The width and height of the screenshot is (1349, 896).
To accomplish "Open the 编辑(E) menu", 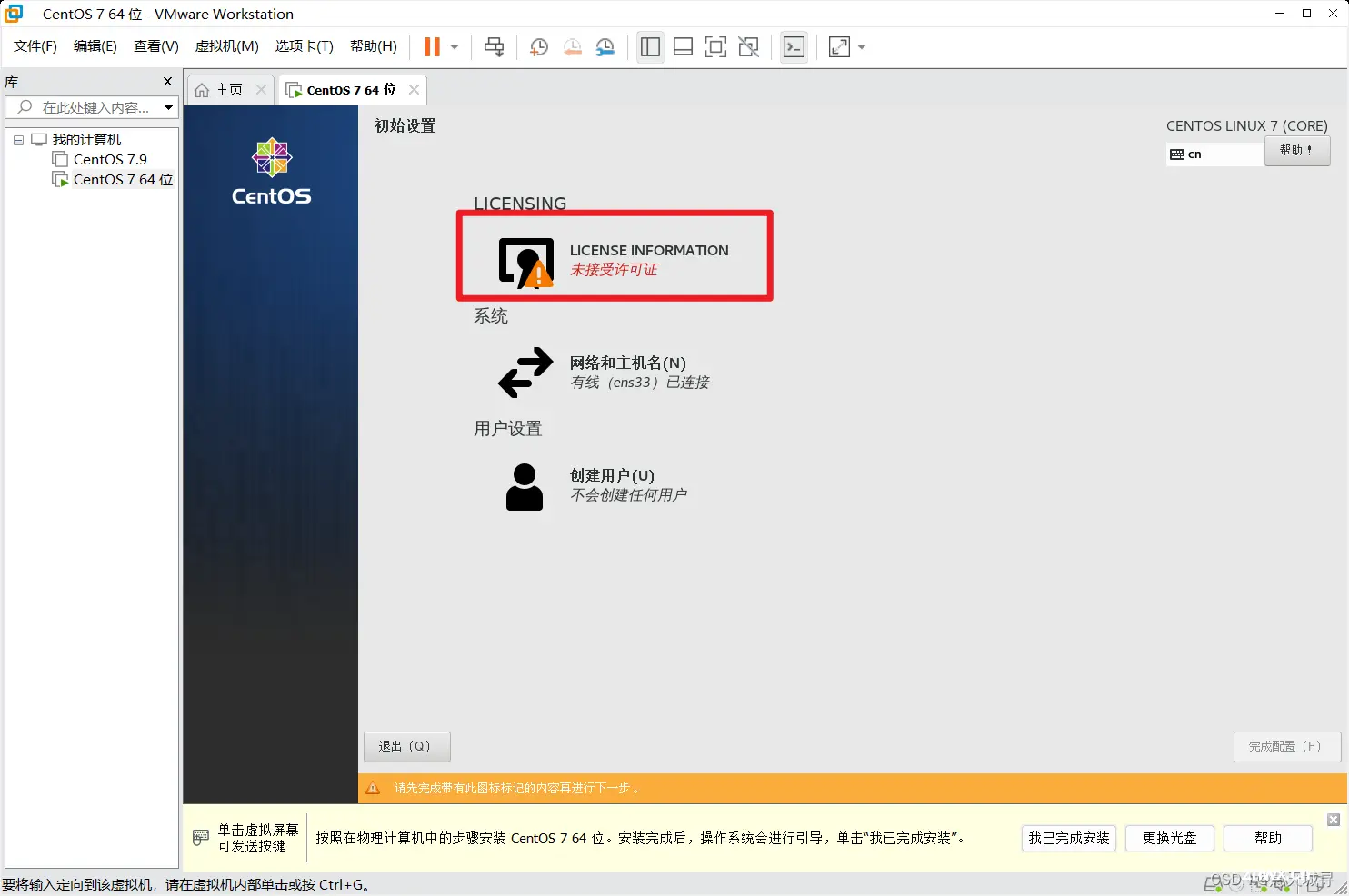I will (x=95, y=46).
